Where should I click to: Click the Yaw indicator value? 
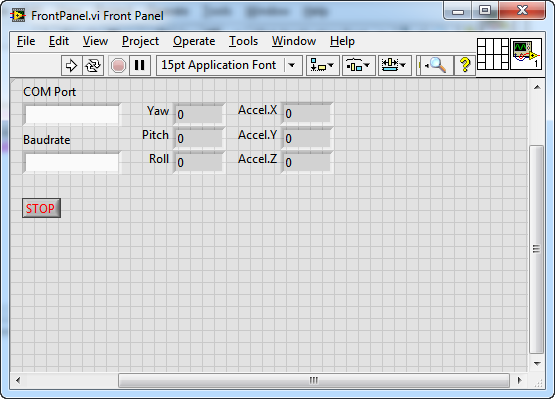199,114
